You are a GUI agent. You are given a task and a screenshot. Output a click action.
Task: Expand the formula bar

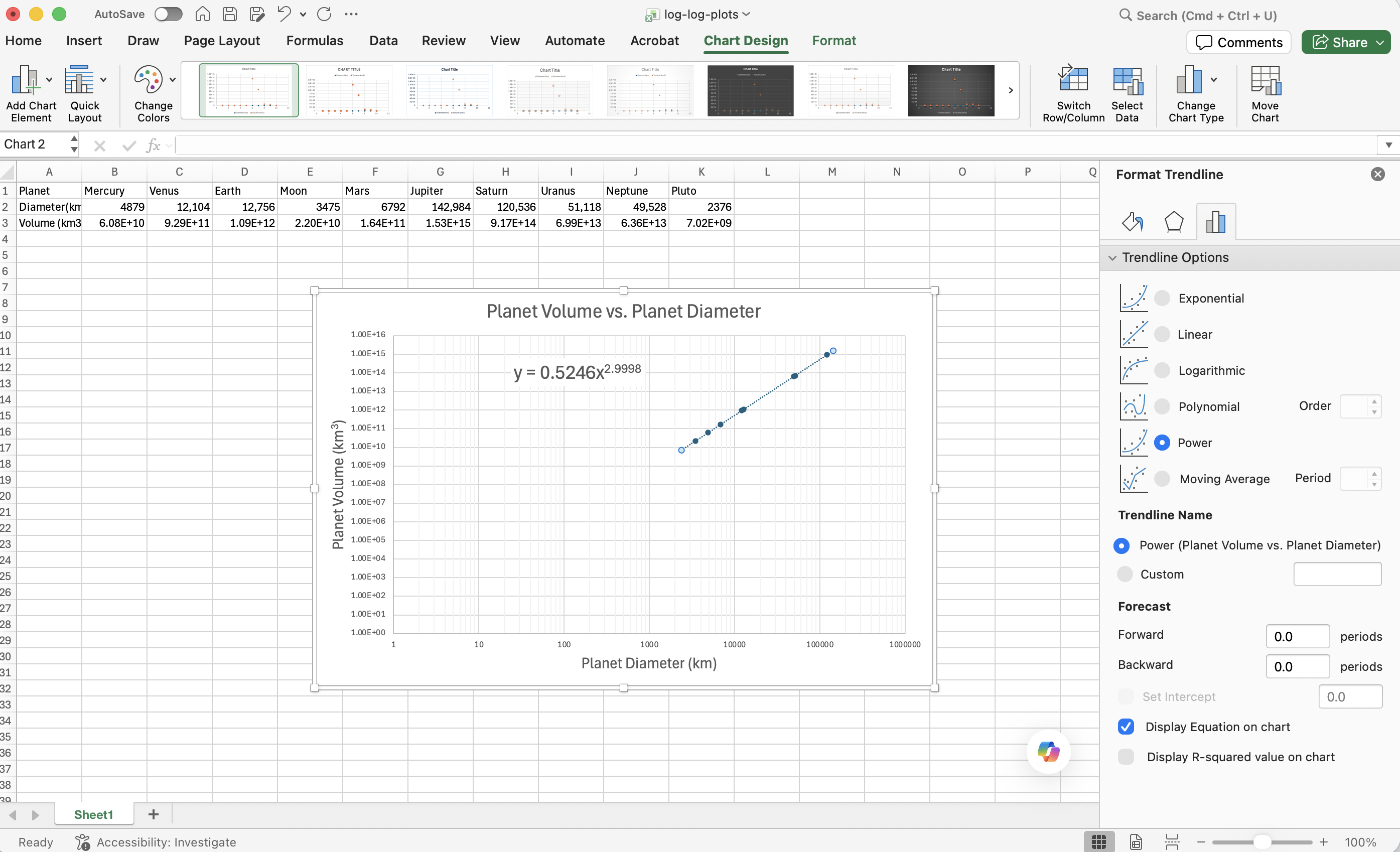click(1388, 146)
